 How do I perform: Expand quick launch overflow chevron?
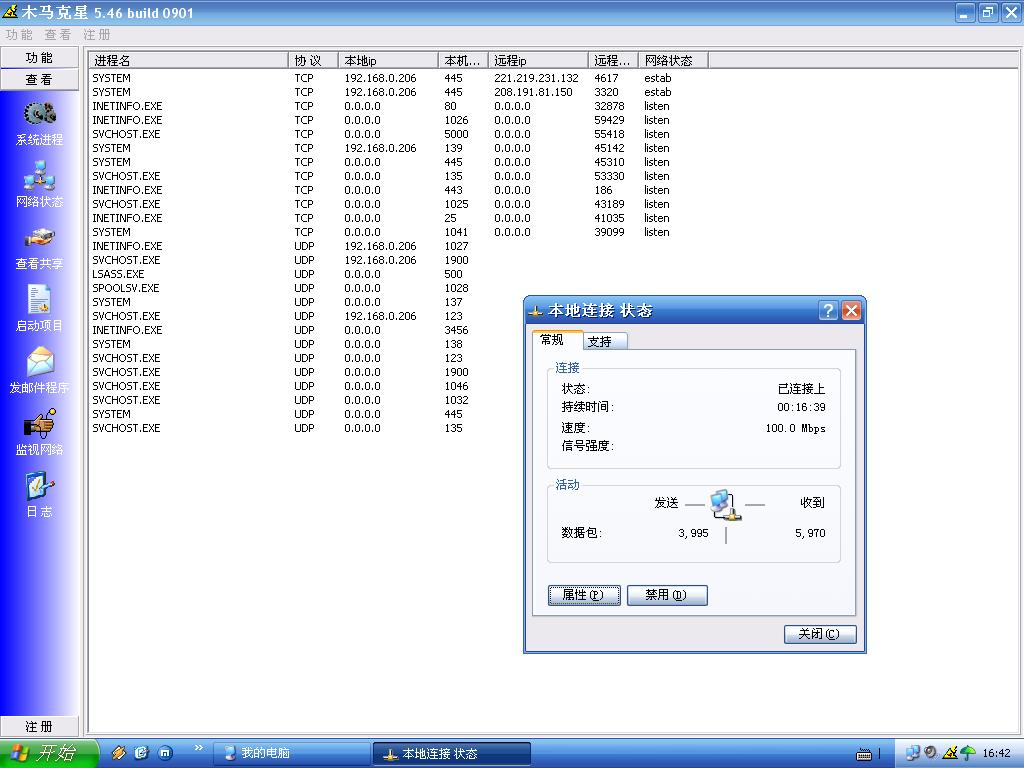[199, 748]
